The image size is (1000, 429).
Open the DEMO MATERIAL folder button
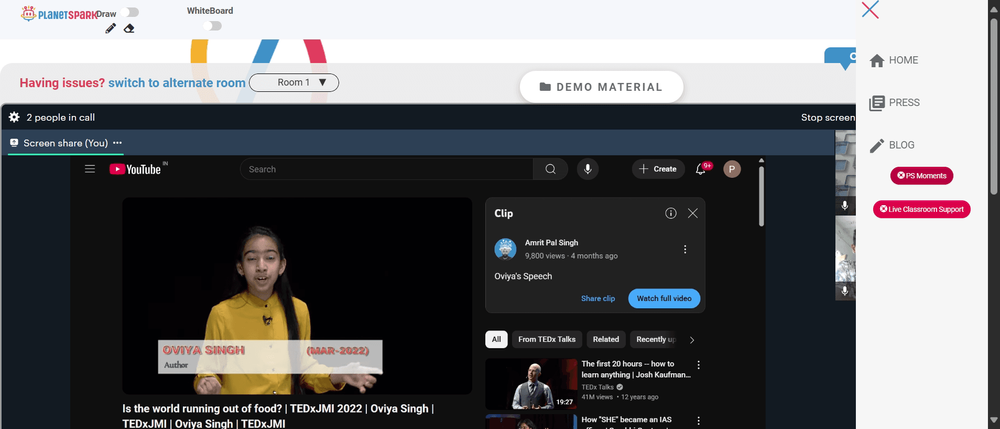point(601,87)
